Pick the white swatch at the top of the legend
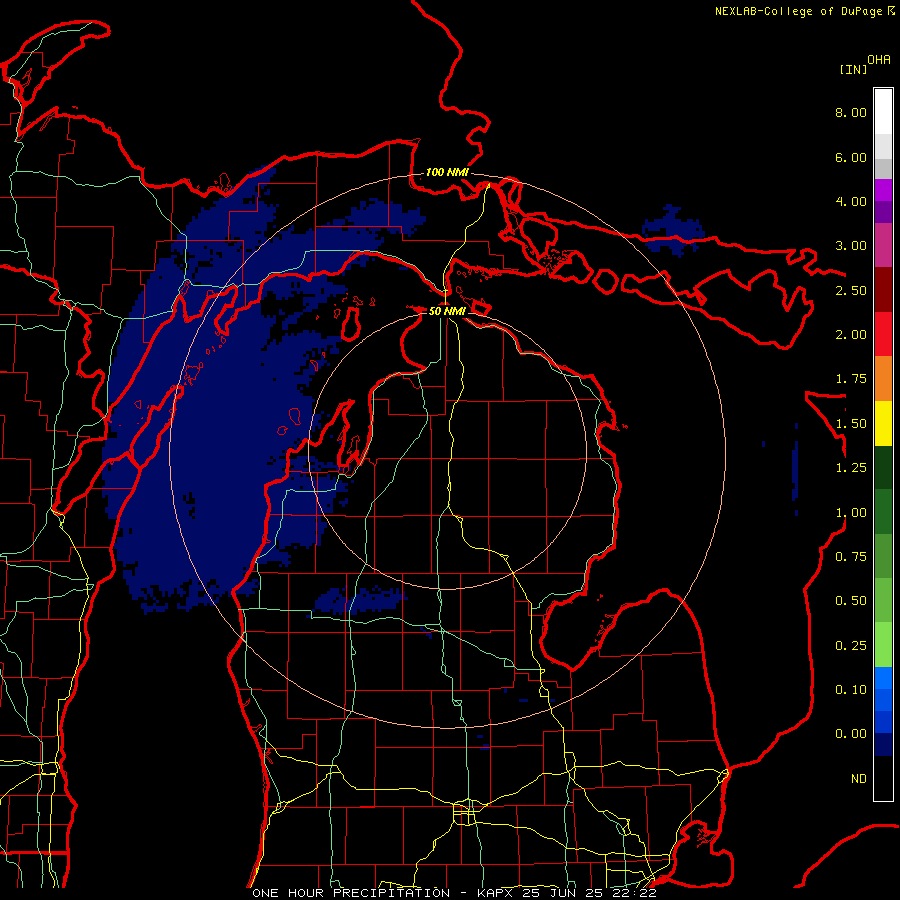This screenshot has height=900, width=900. point(883,111)
